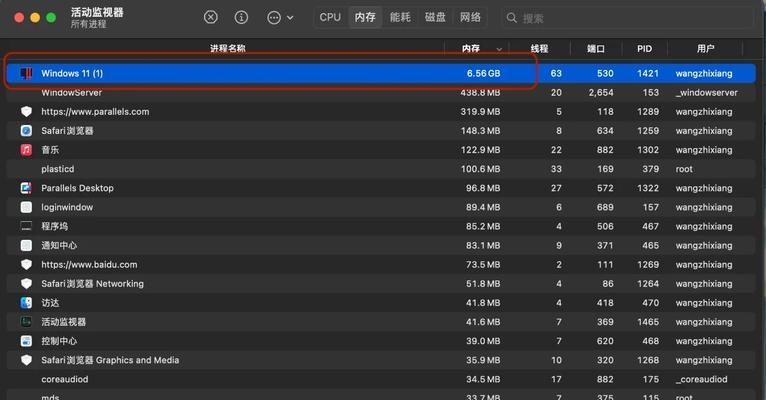Sort by 进程名称 column header

tap(228, 48)
